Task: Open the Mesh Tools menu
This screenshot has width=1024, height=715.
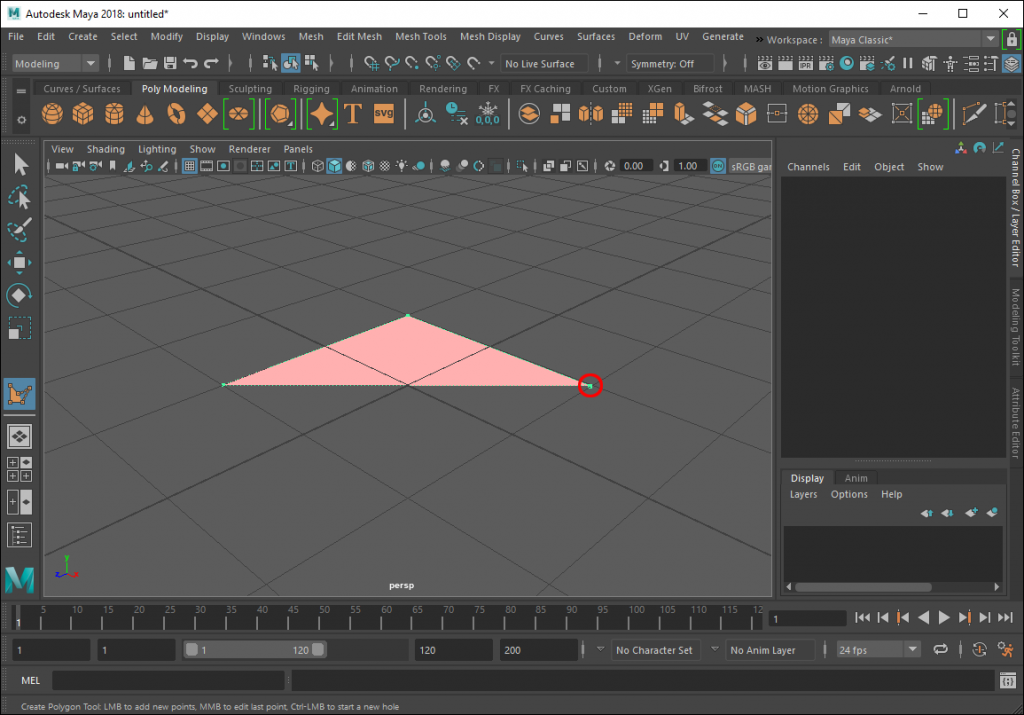Action: point(420,37)
